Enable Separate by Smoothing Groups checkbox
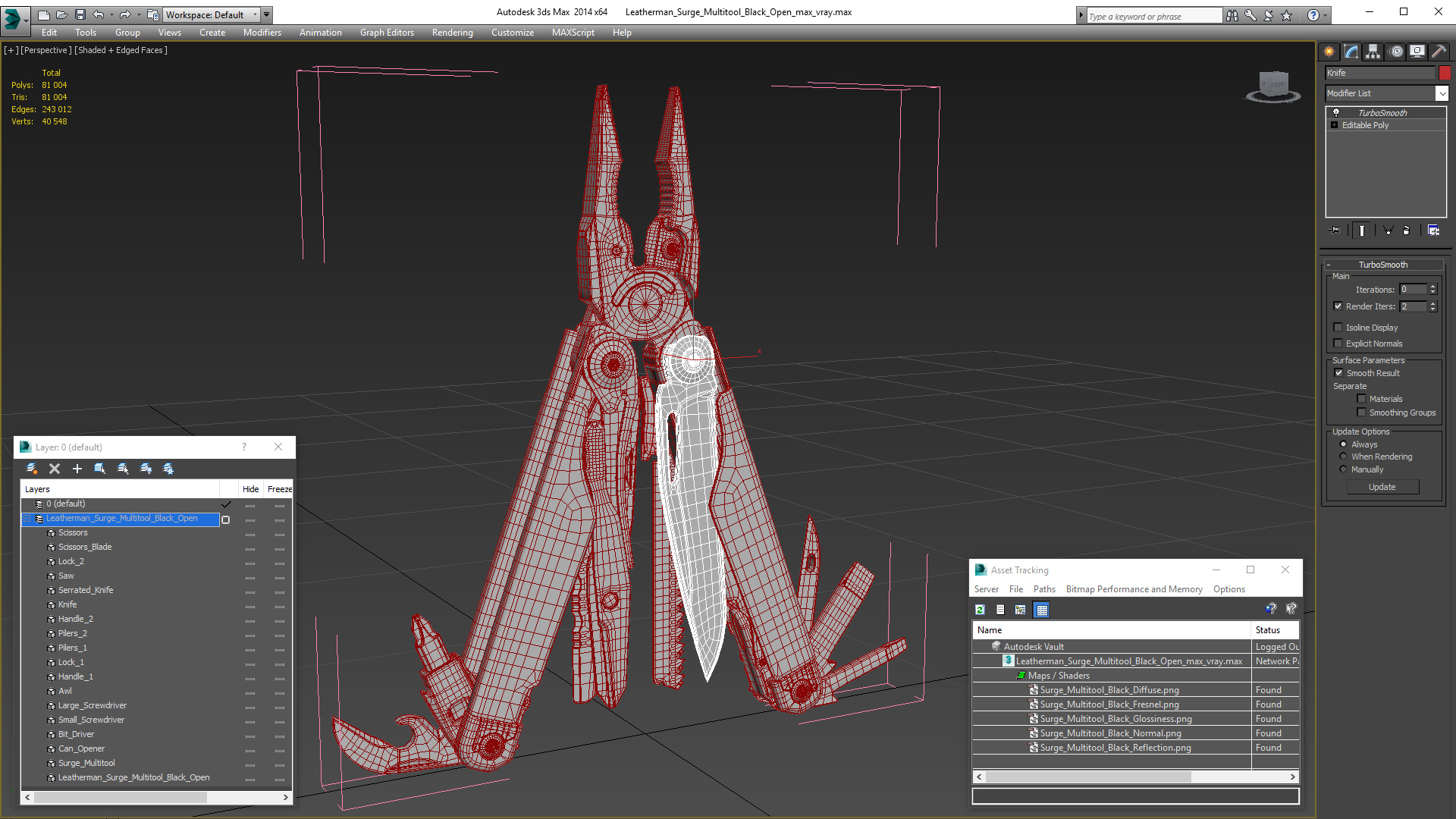Image resolution: width=1456 pixels, height=819 pixels. pyautogui.click(x=1362, y=413)
